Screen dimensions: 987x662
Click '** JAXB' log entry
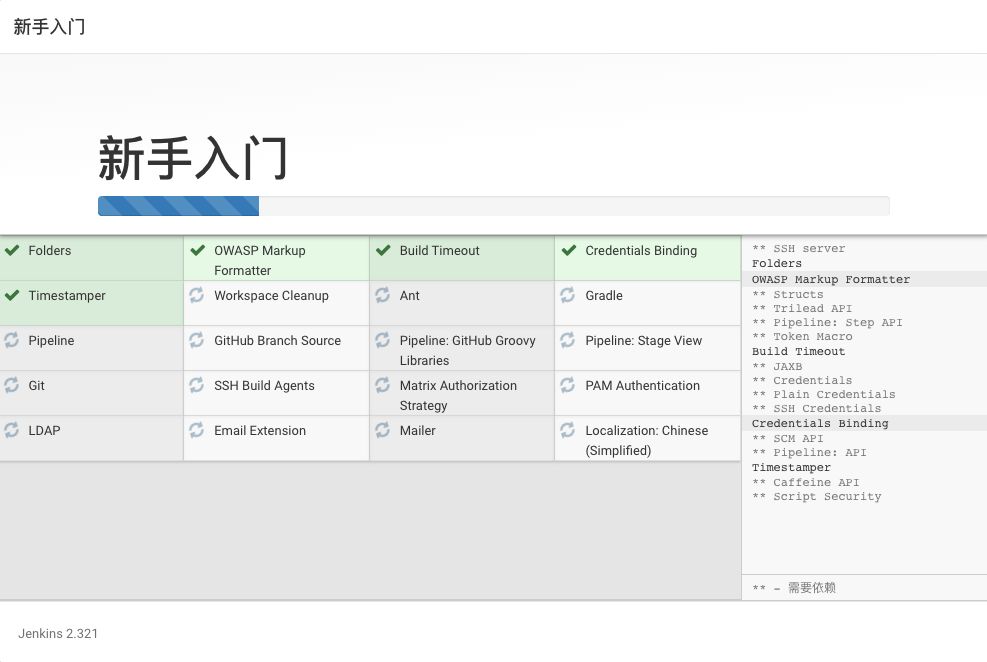(777, 366)
